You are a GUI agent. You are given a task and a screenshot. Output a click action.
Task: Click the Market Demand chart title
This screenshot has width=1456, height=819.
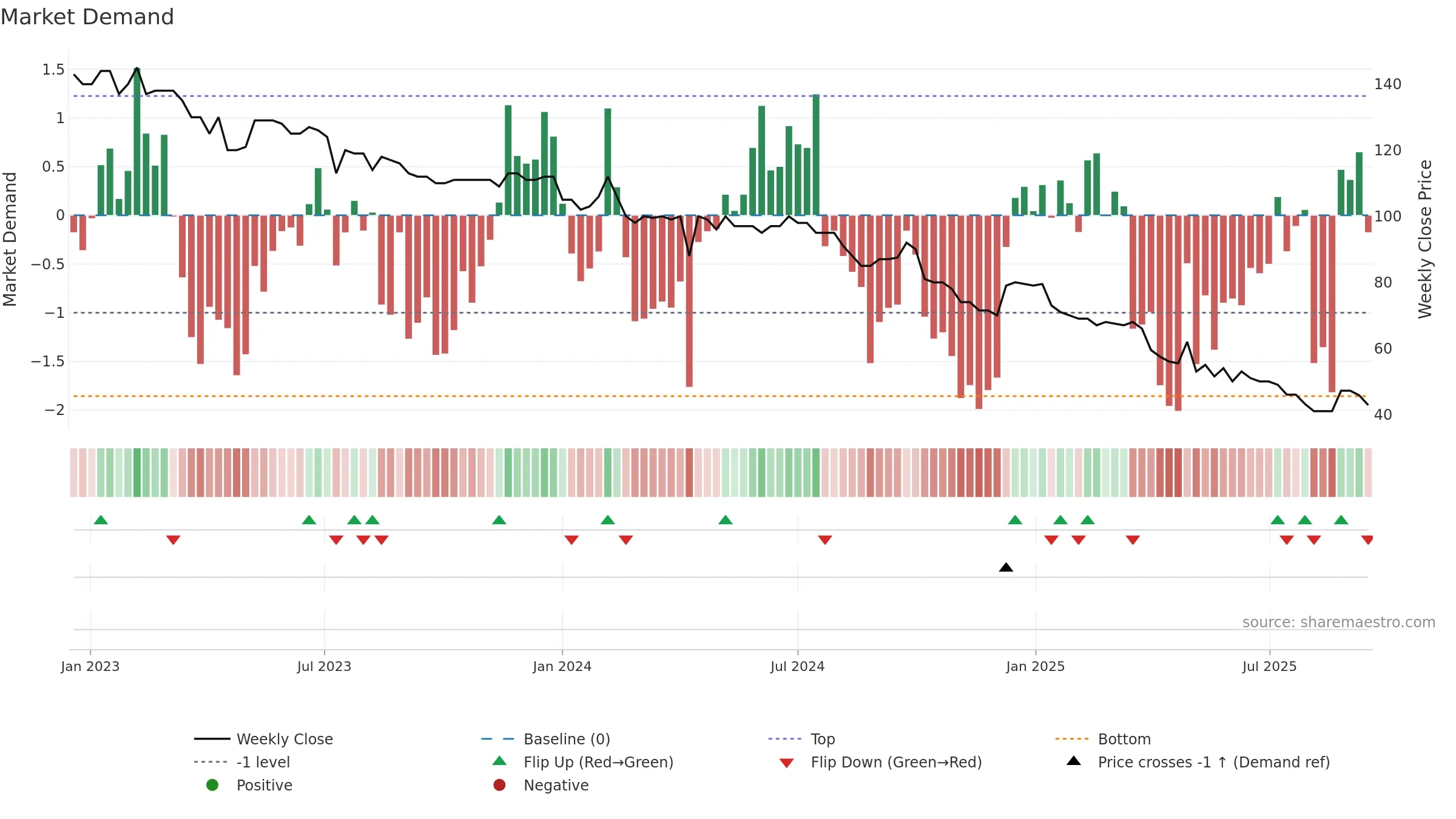point(87,17)
